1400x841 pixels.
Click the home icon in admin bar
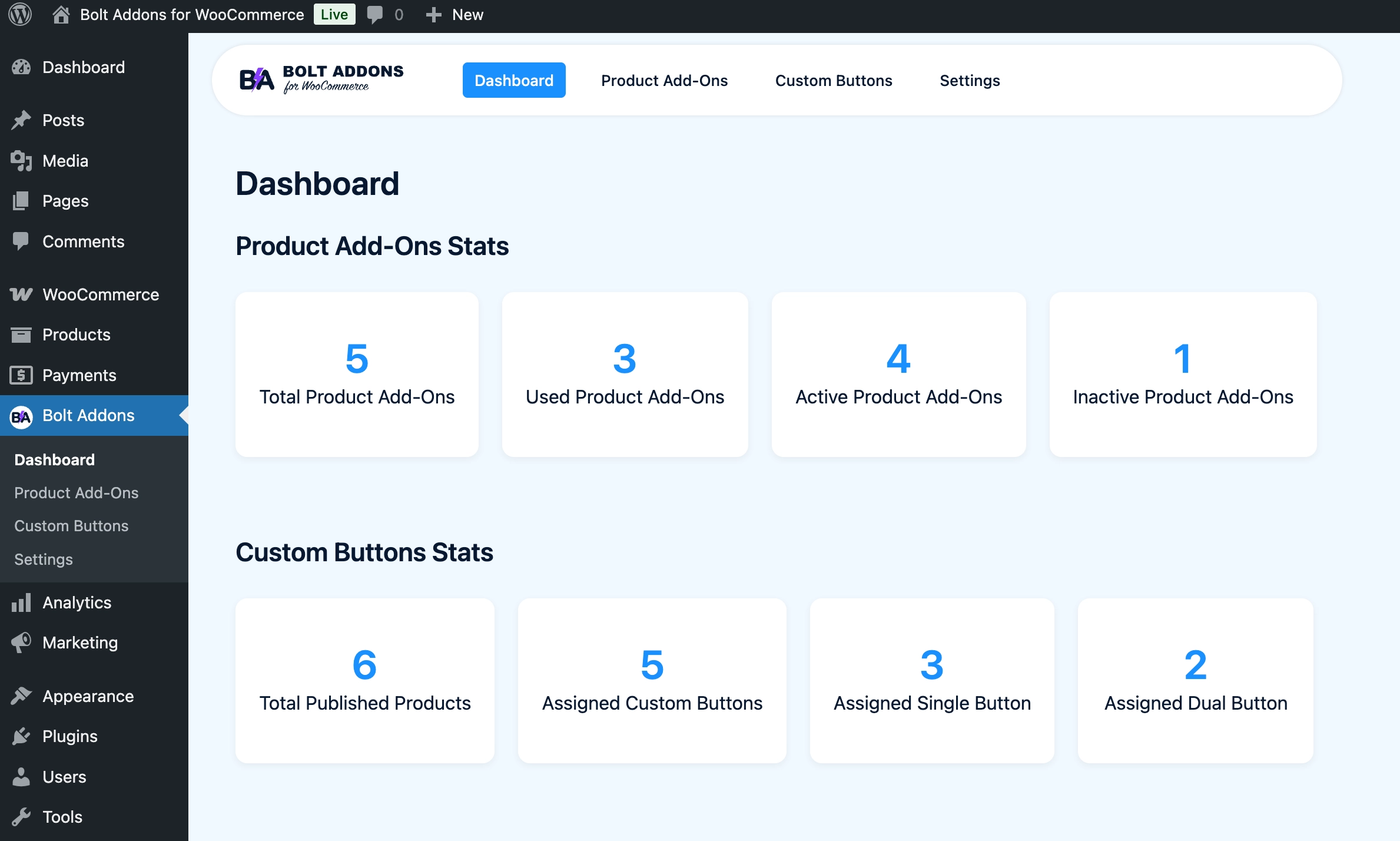point(61,14)
